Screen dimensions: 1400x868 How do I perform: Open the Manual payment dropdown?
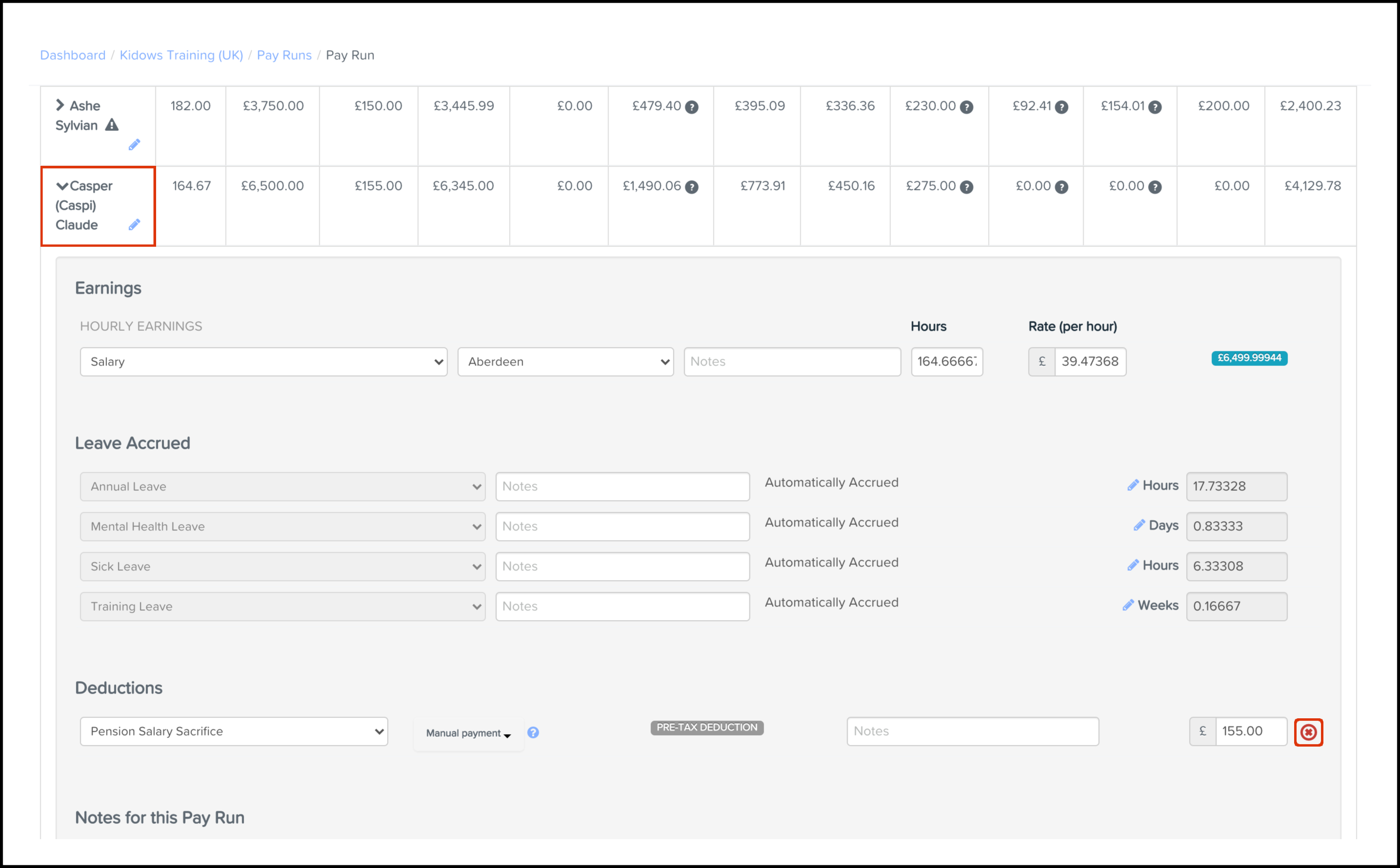pyautogui.click(x=468, y=733)
